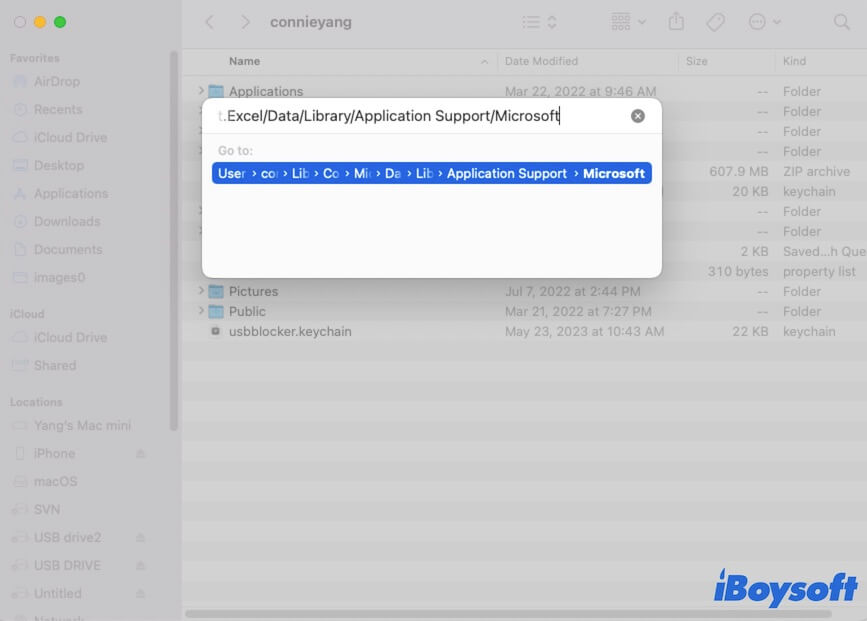The width and height of the screenshot is (867, 621).
Task: Go forward with the right chevron
Action: tap(245, 22)
